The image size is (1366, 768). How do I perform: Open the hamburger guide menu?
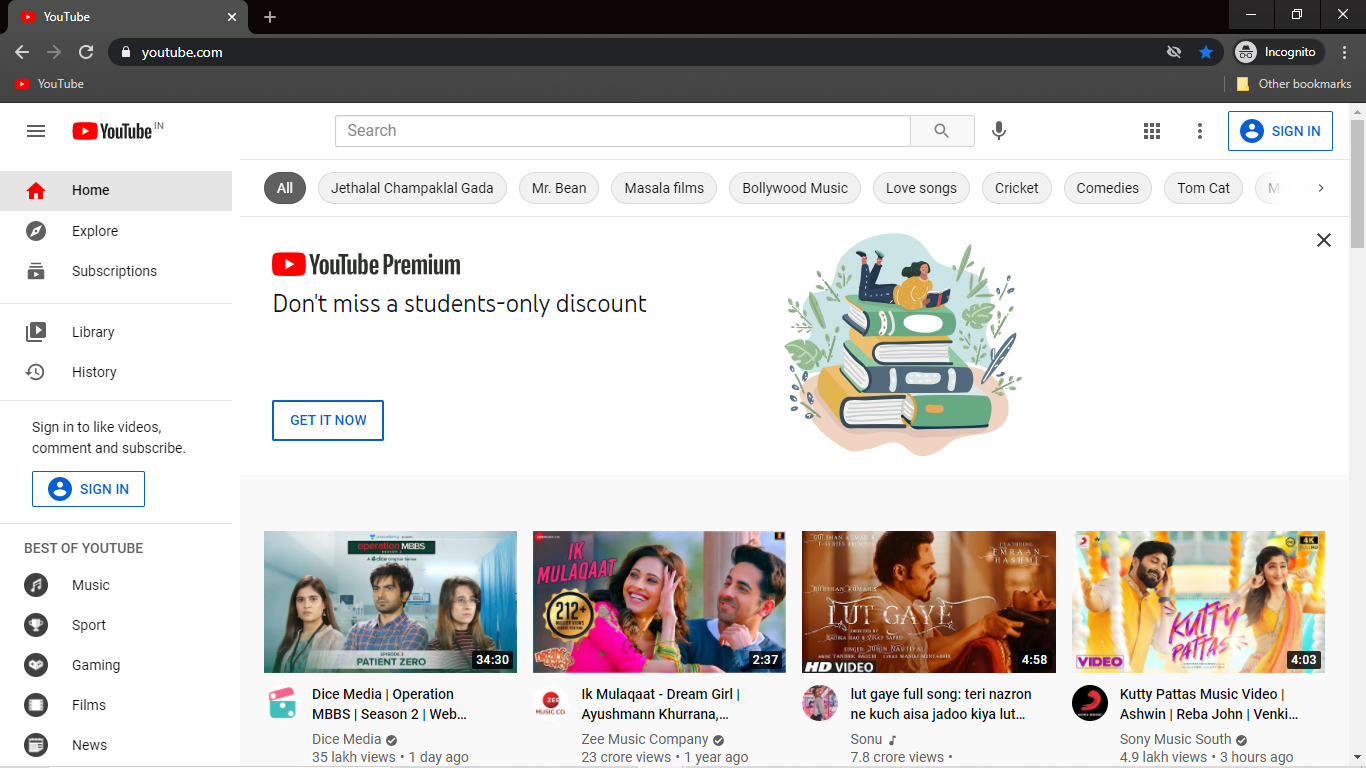tap(36, 131)
